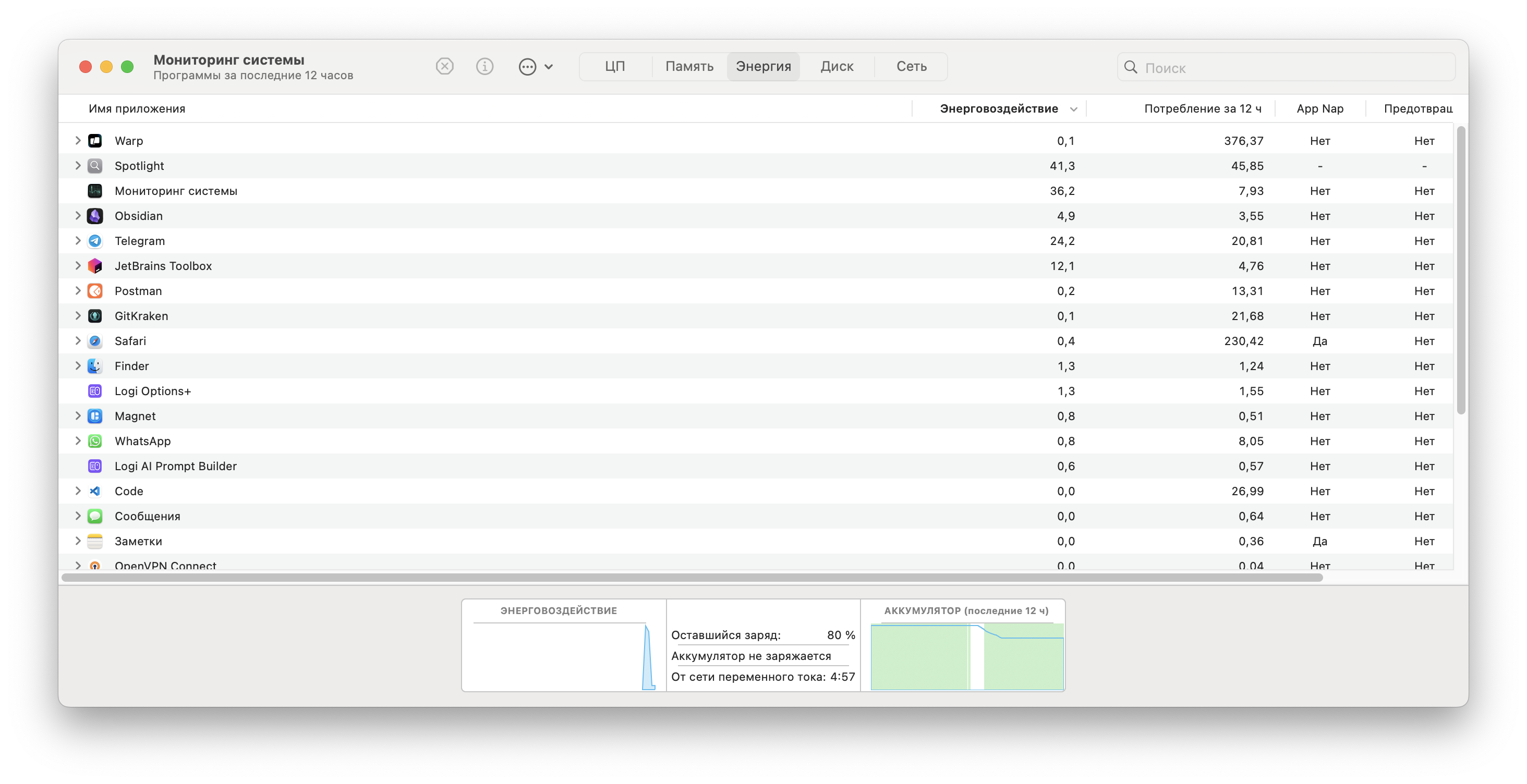Click the Мониторинг системы app icon in list
Image resolution: width=1527 pixels, height=784 pixels.
(x=95, y=191)
